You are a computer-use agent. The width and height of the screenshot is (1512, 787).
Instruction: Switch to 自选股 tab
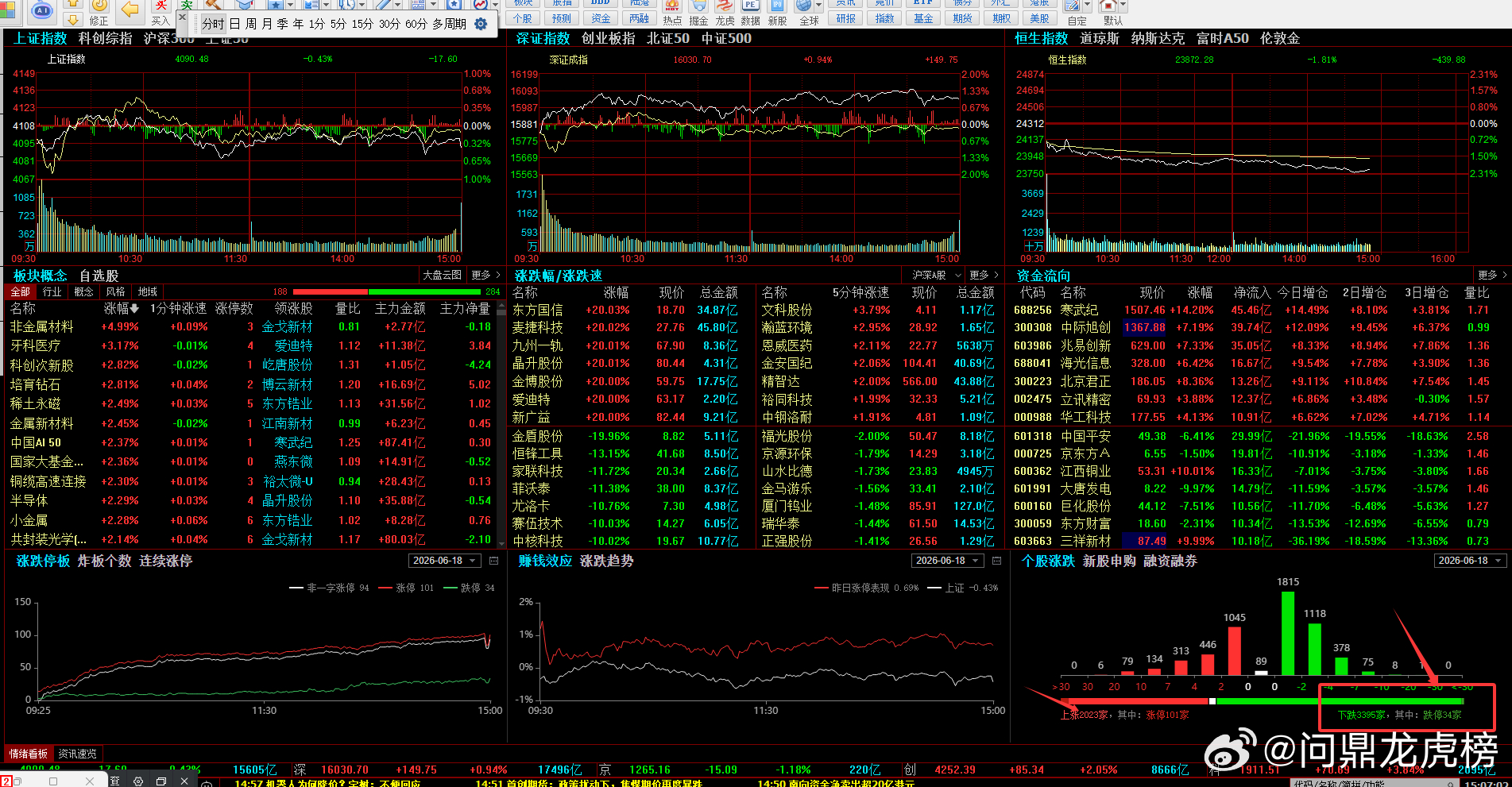(99, 276)
